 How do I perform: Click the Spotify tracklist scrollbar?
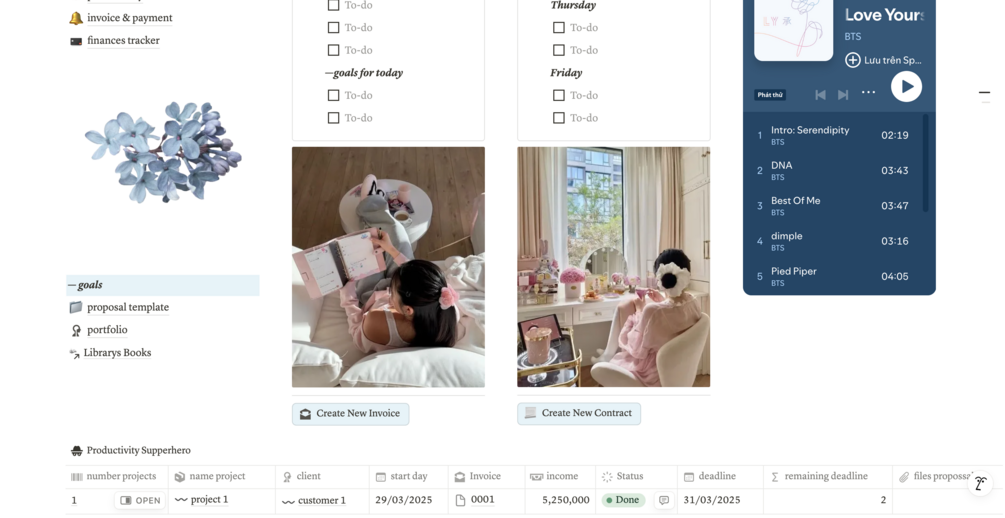pyautogui.click(x=926, y=163)
